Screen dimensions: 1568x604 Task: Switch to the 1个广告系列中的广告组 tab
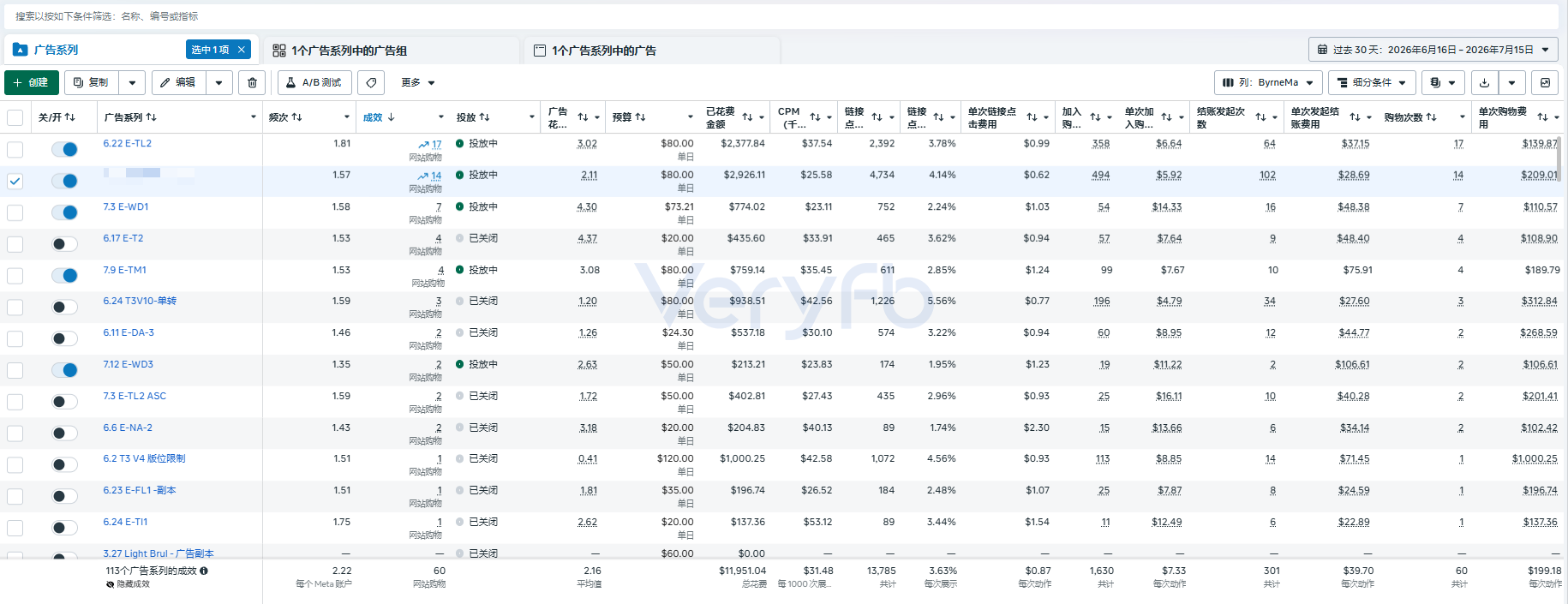pyautogui.click(x=390, y=51)
